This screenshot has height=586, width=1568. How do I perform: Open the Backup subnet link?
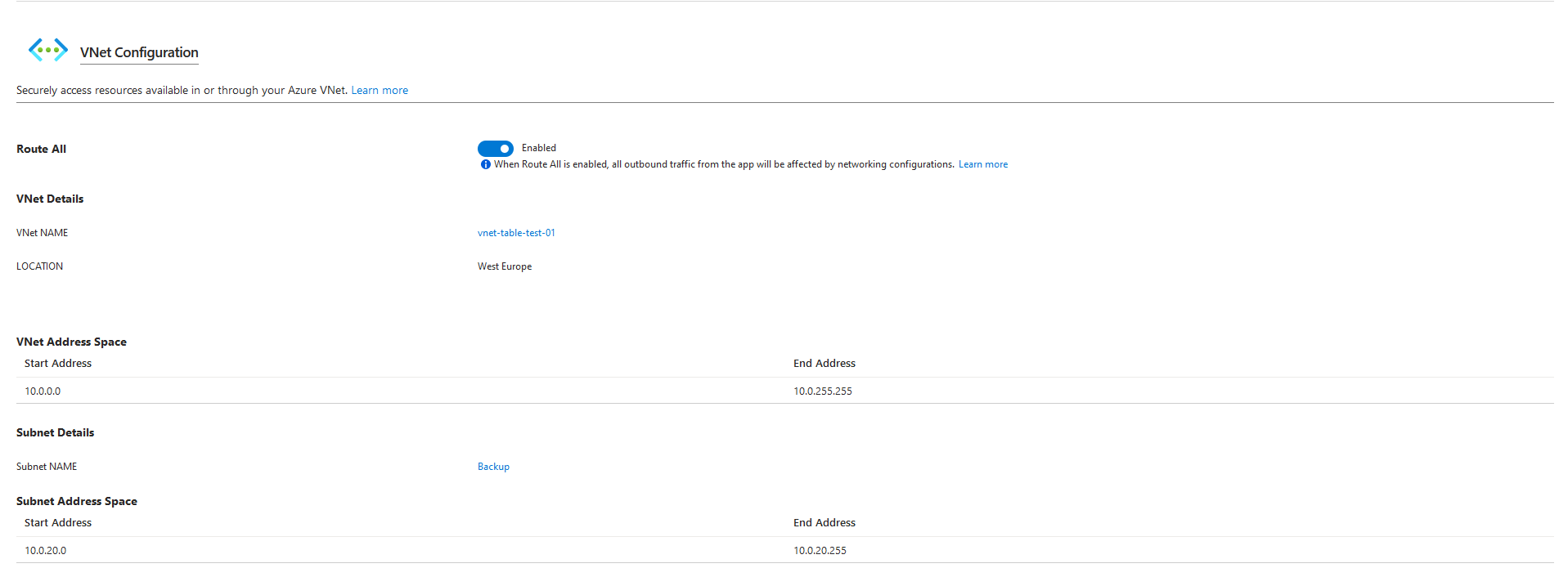tap(493, 467)
